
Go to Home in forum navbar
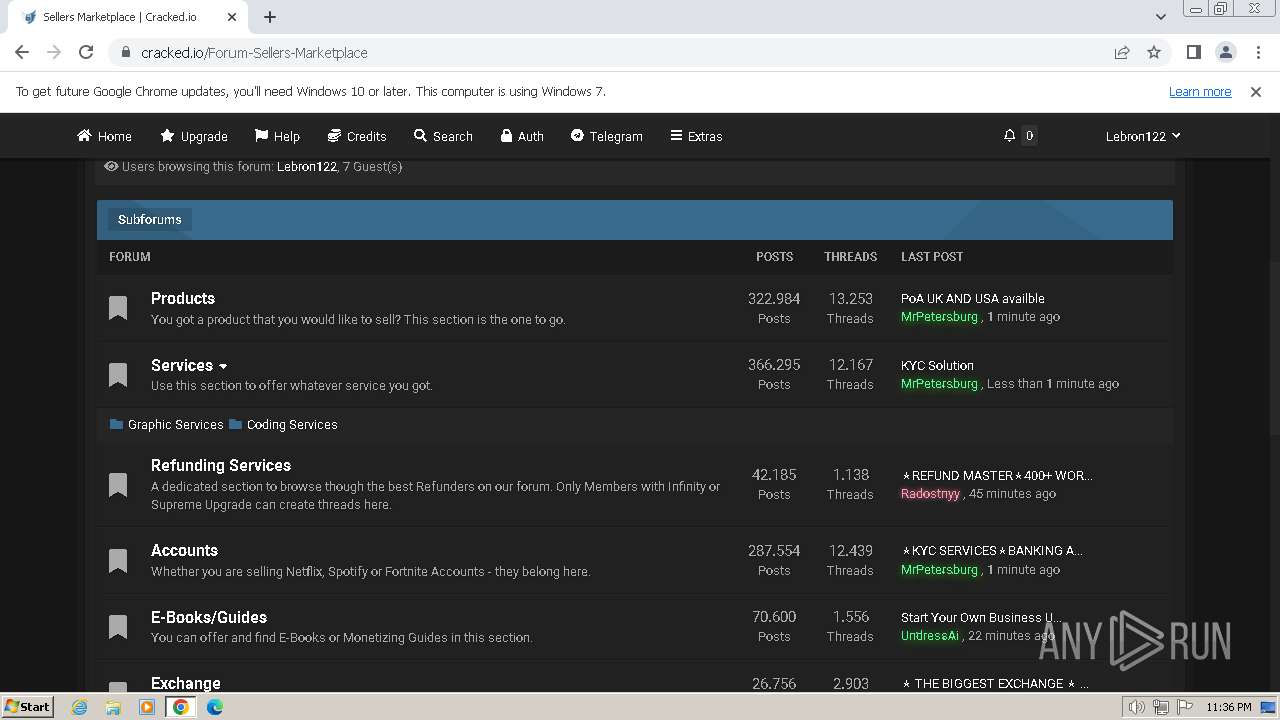[x=104, y=136]
